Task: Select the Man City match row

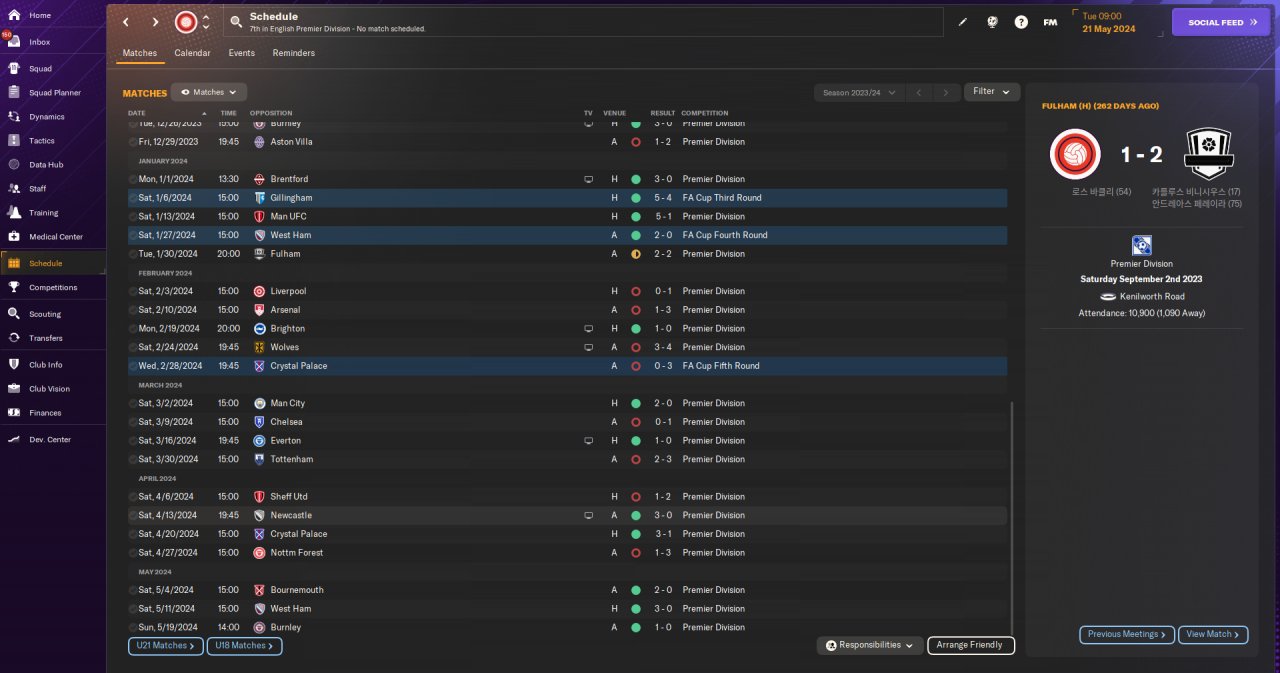Action: pos(567,403)
